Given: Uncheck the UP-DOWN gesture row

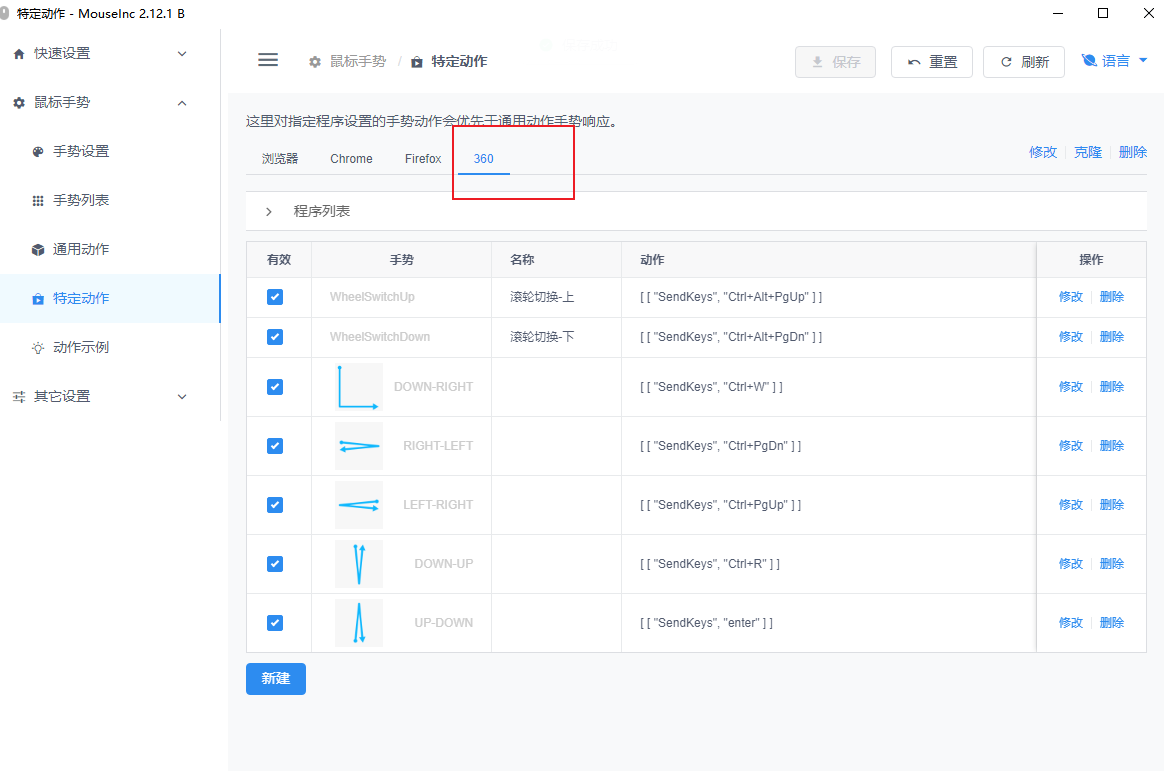Looking at the screenshot, I should point(275,622).
